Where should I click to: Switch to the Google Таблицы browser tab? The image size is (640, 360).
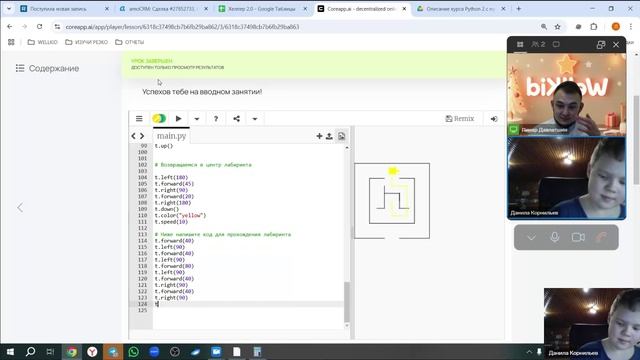(x=262, y=9)
